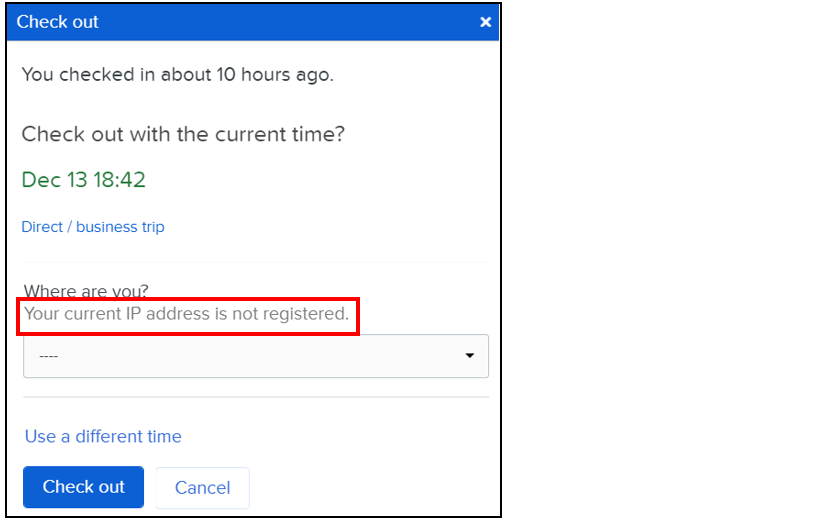Close the Check out dialog with X
The width and height of the screenshot is (818, 519).
click(485, 21)
